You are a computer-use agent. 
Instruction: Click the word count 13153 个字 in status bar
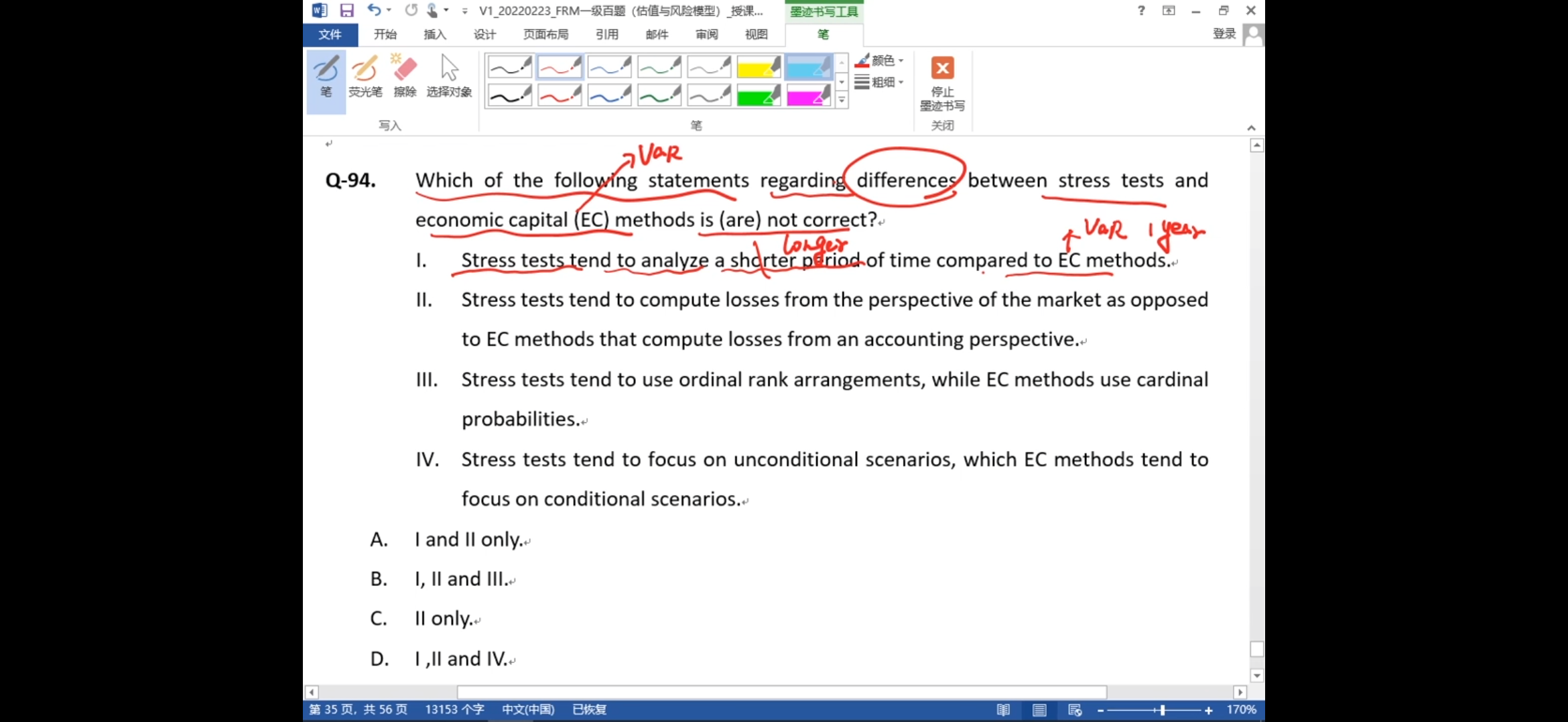tap(454, 710)
